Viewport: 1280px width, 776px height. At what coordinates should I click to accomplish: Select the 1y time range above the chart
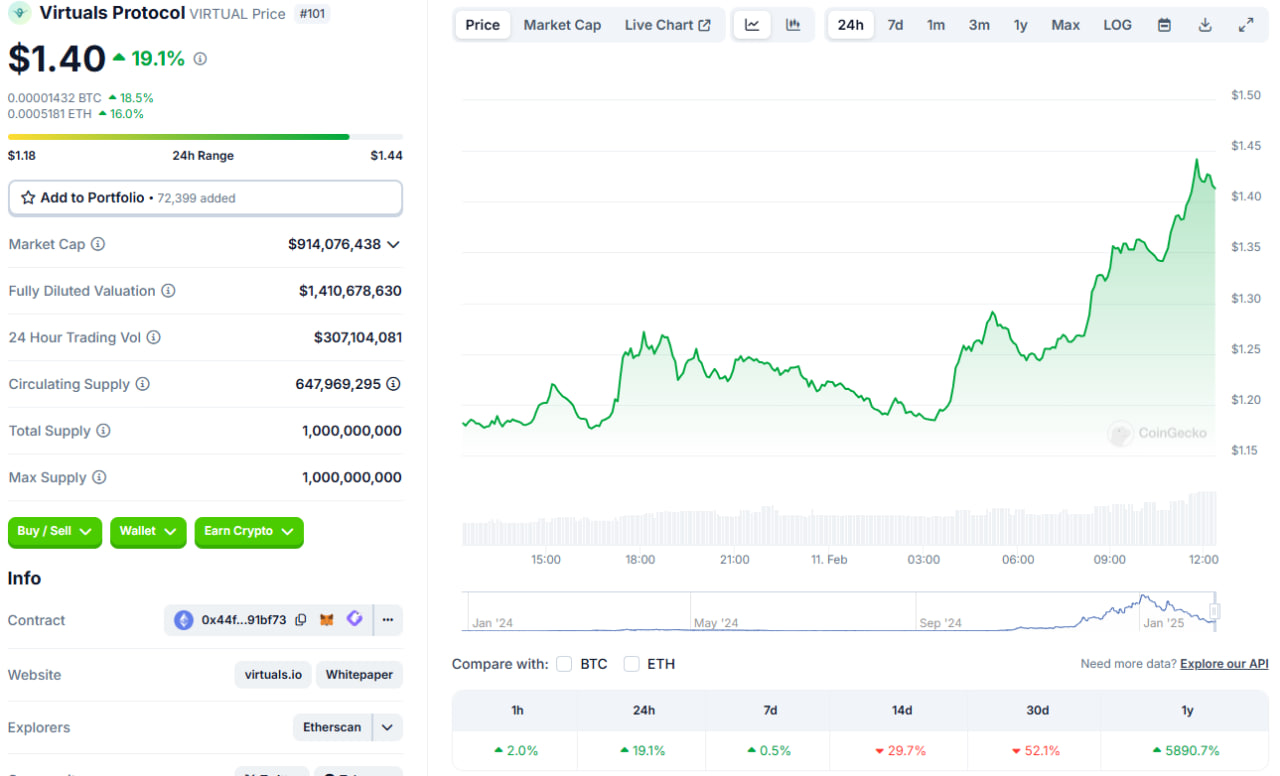point(1020,25)
